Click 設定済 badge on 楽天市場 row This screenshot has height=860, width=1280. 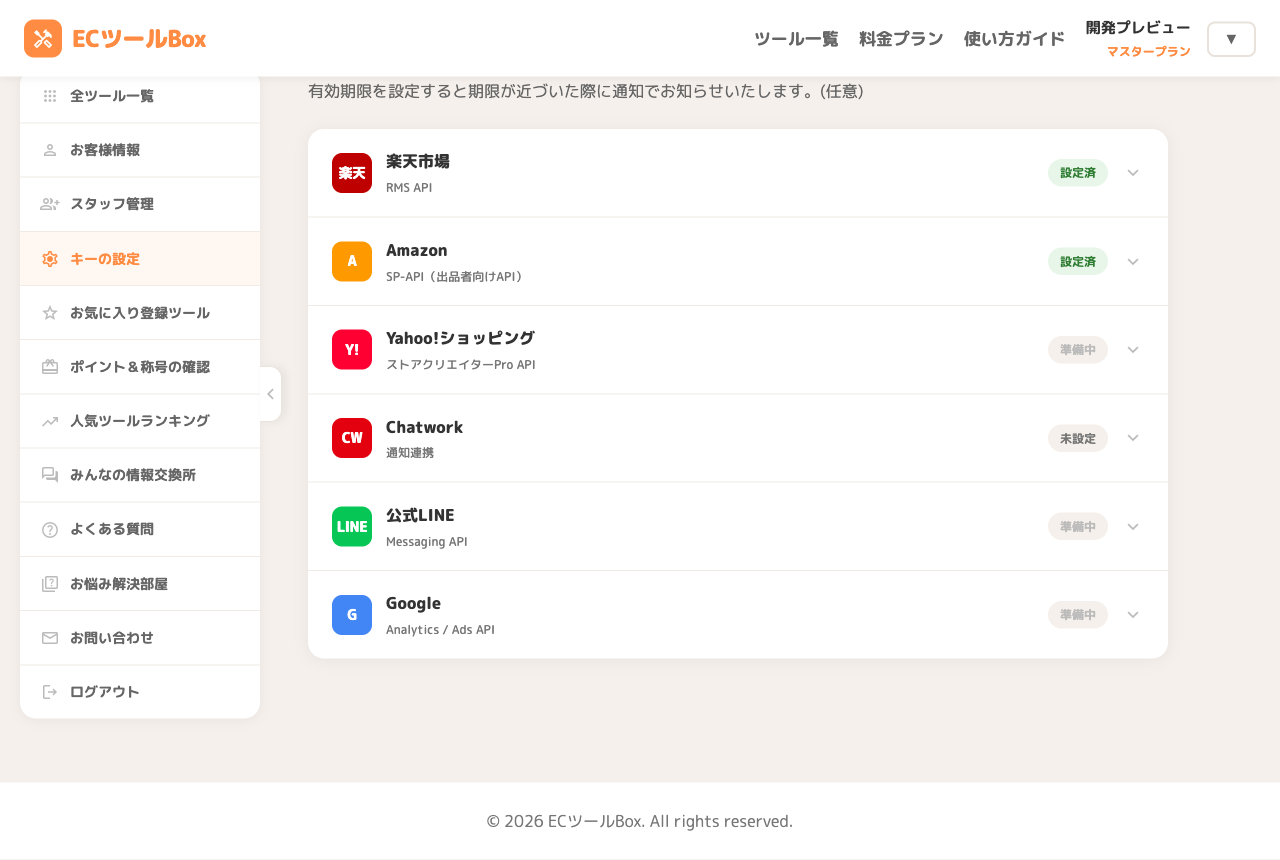click(1078, 173)
